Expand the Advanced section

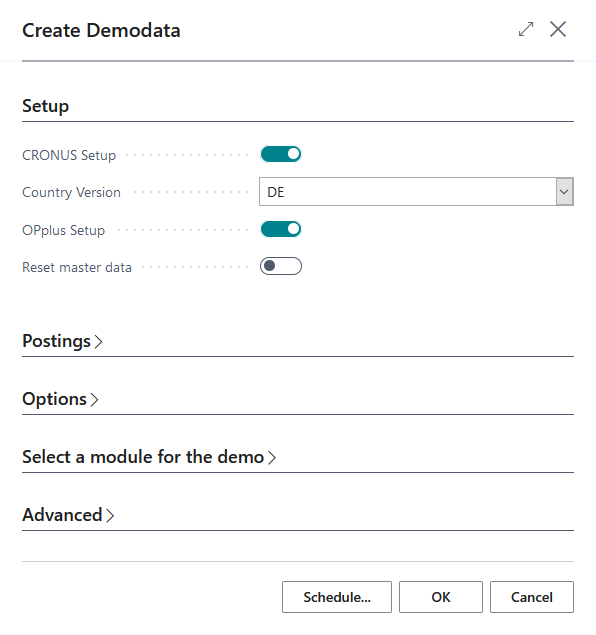68,515
